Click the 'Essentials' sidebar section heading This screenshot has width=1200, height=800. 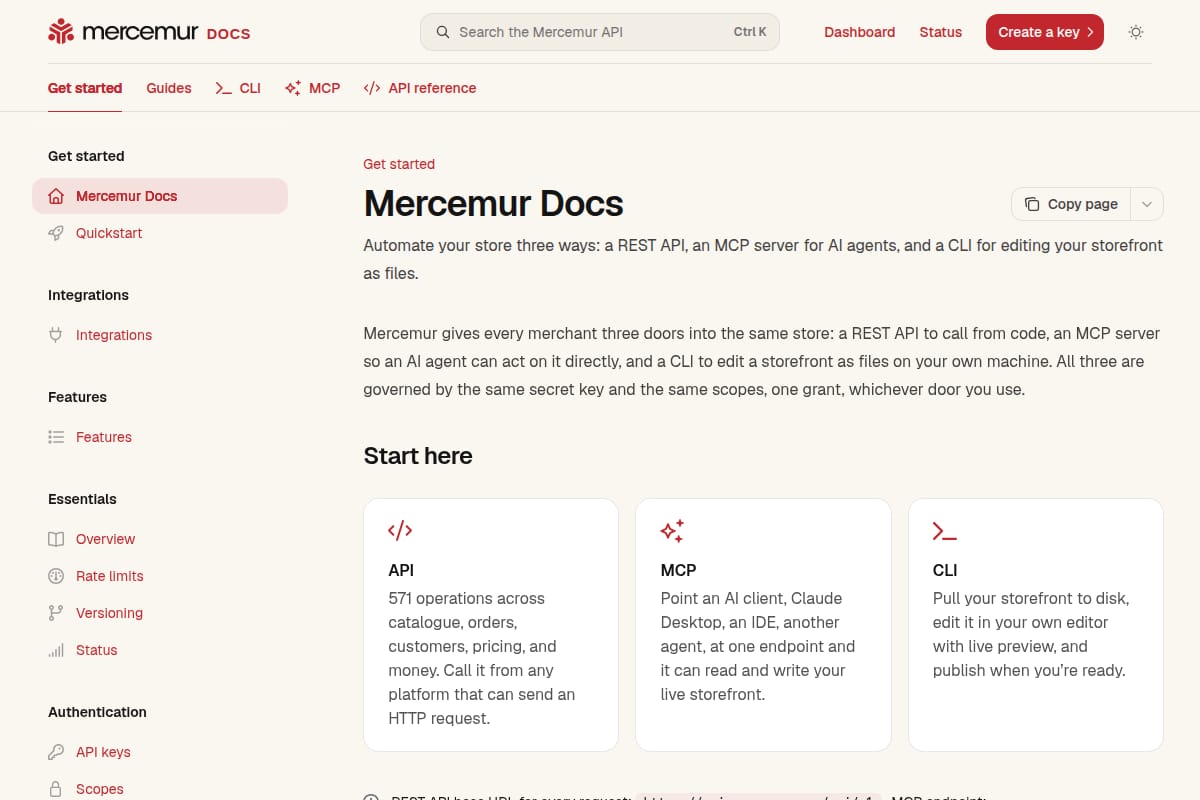tap(82, 499)
